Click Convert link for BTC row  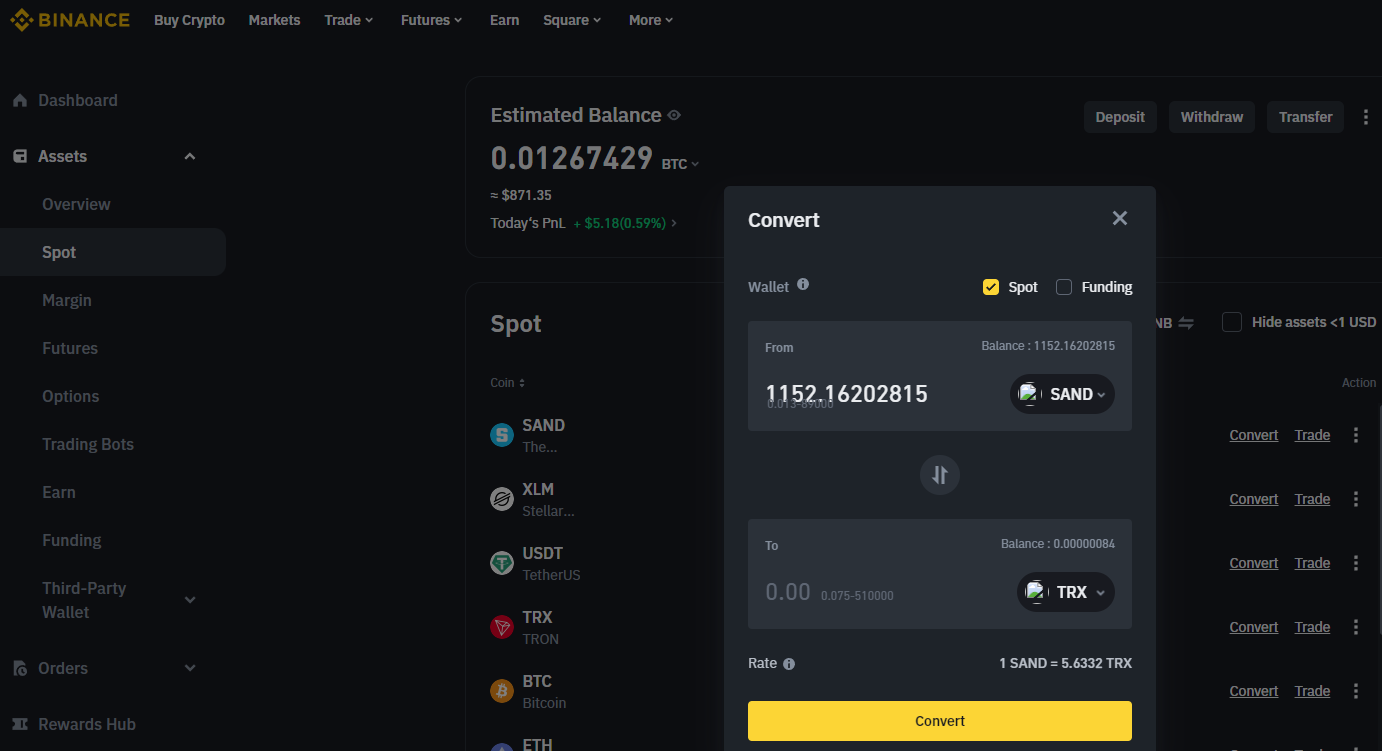click(x=1254, y=691)
